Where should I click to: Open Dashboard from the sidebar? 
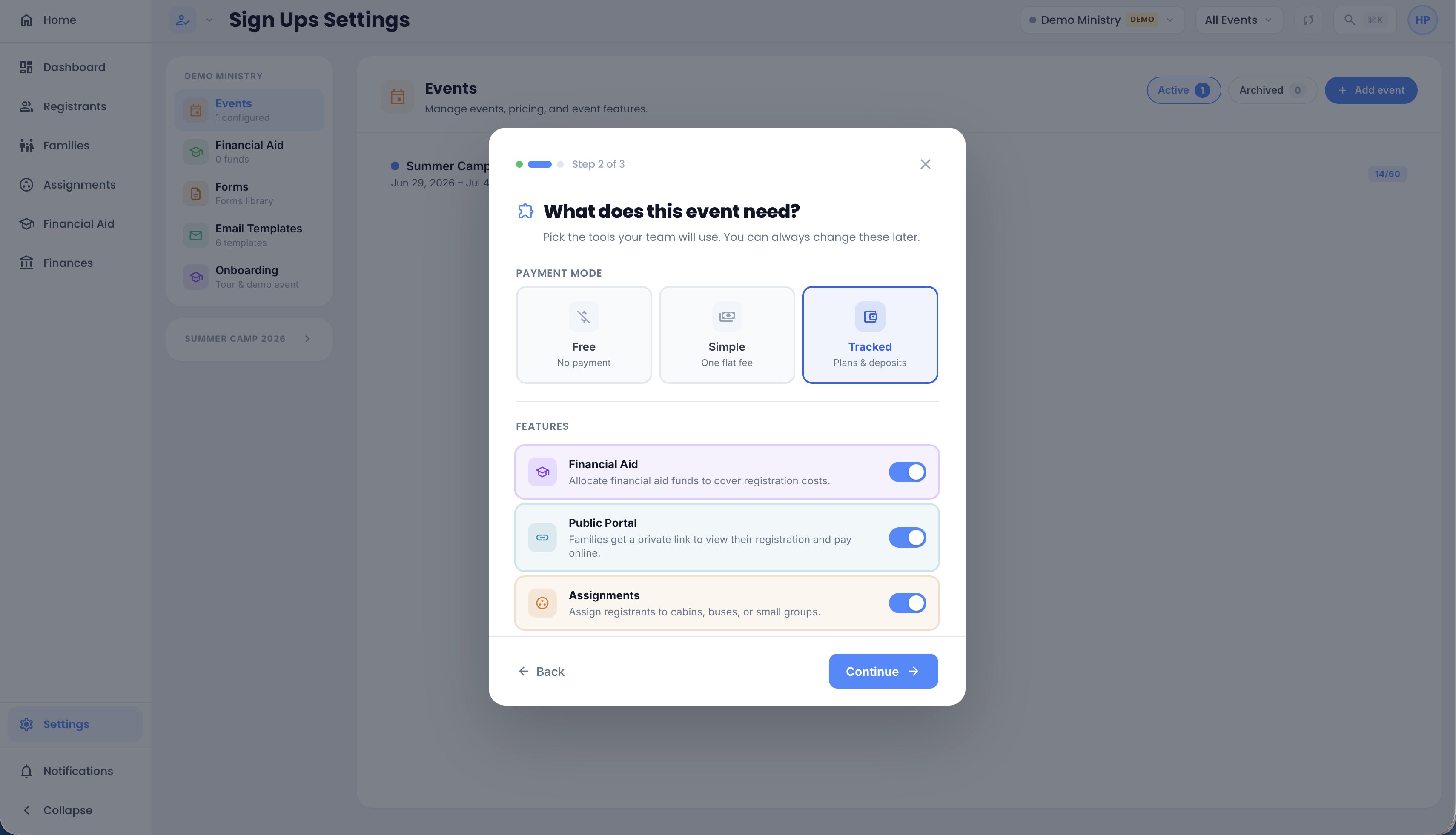tap(75, 67)
